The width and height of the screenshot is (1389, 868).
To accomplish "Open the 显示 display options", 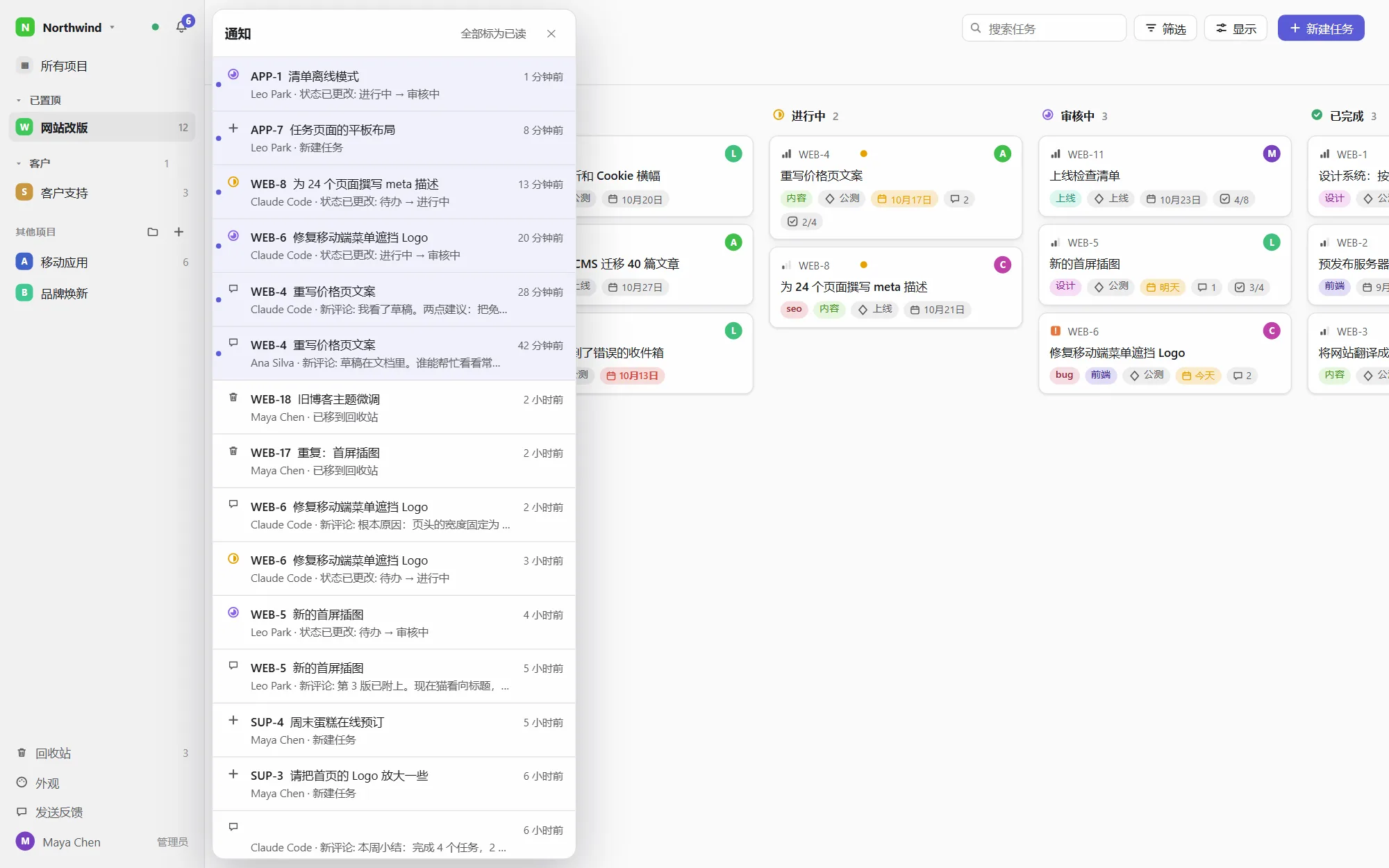I will coord(1236,28).
